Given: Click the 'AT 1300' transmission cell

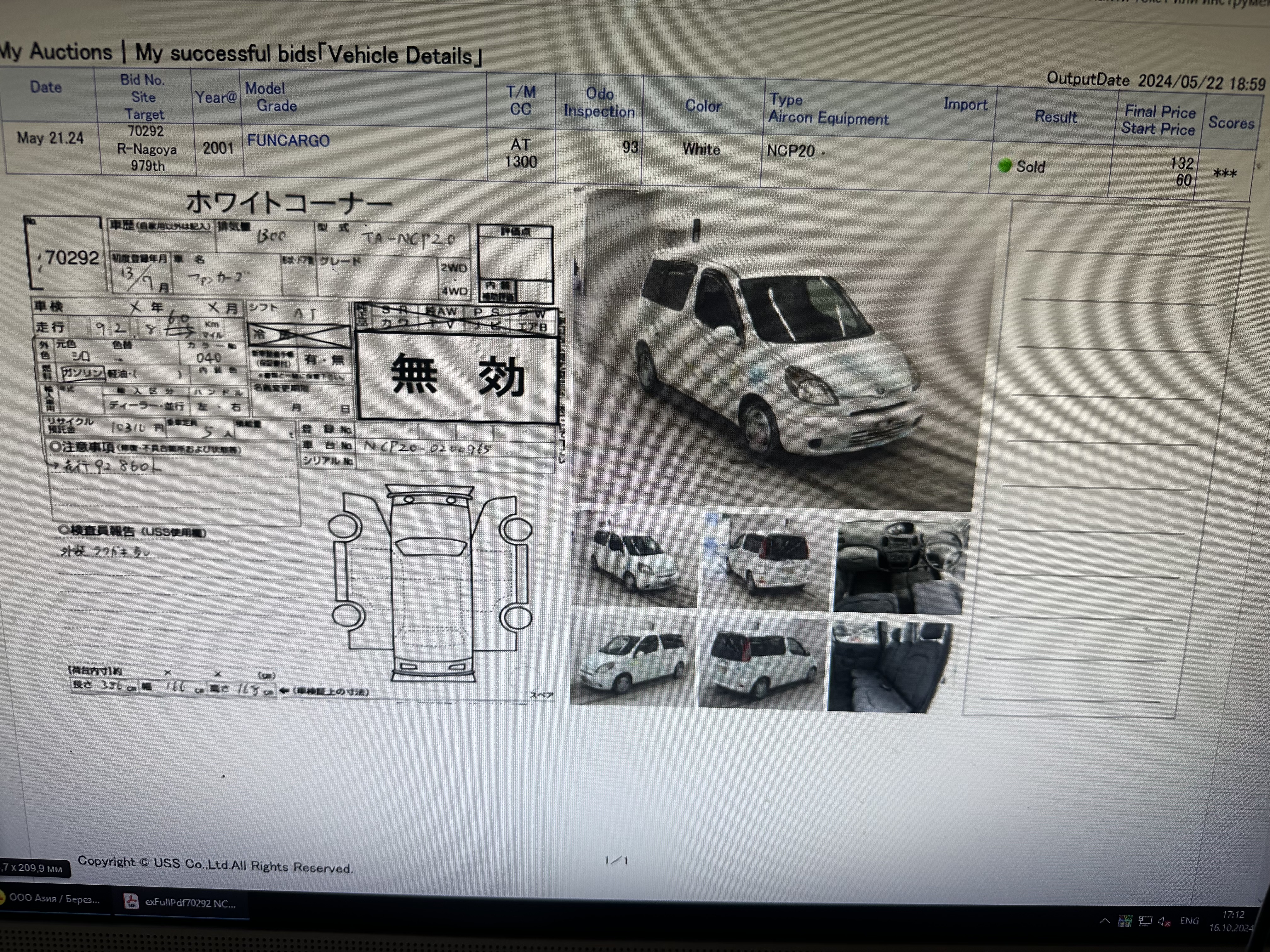Looking at the screenshot, I should (x=521, y=153).
